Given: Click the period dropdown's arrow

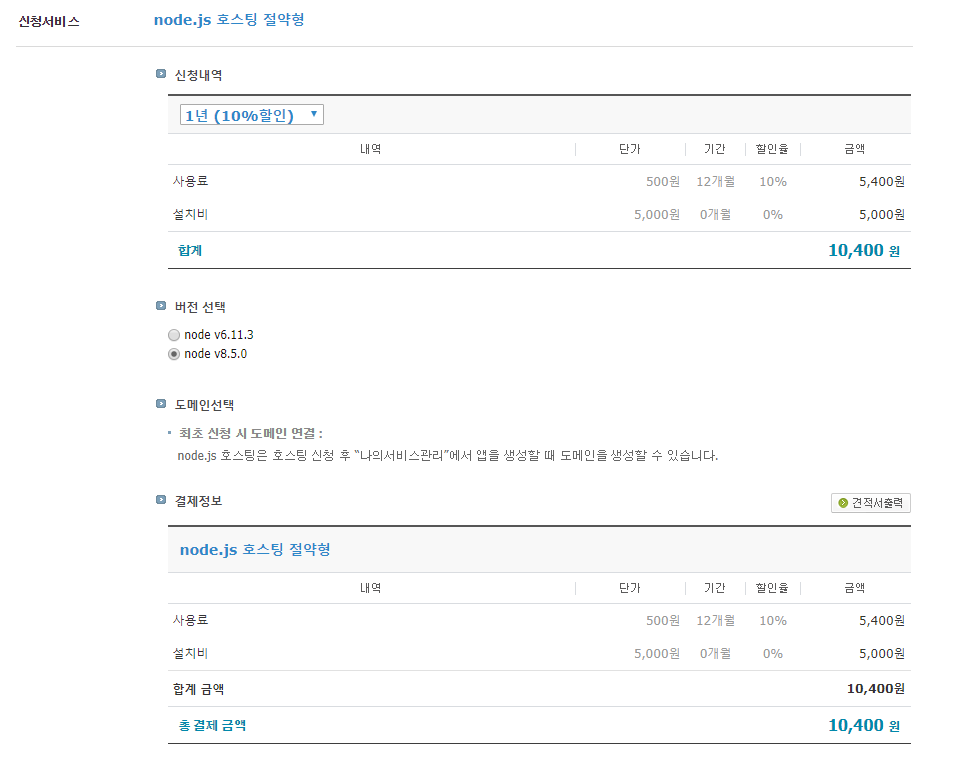Looking at the screenshot, I should pos(314,115).
